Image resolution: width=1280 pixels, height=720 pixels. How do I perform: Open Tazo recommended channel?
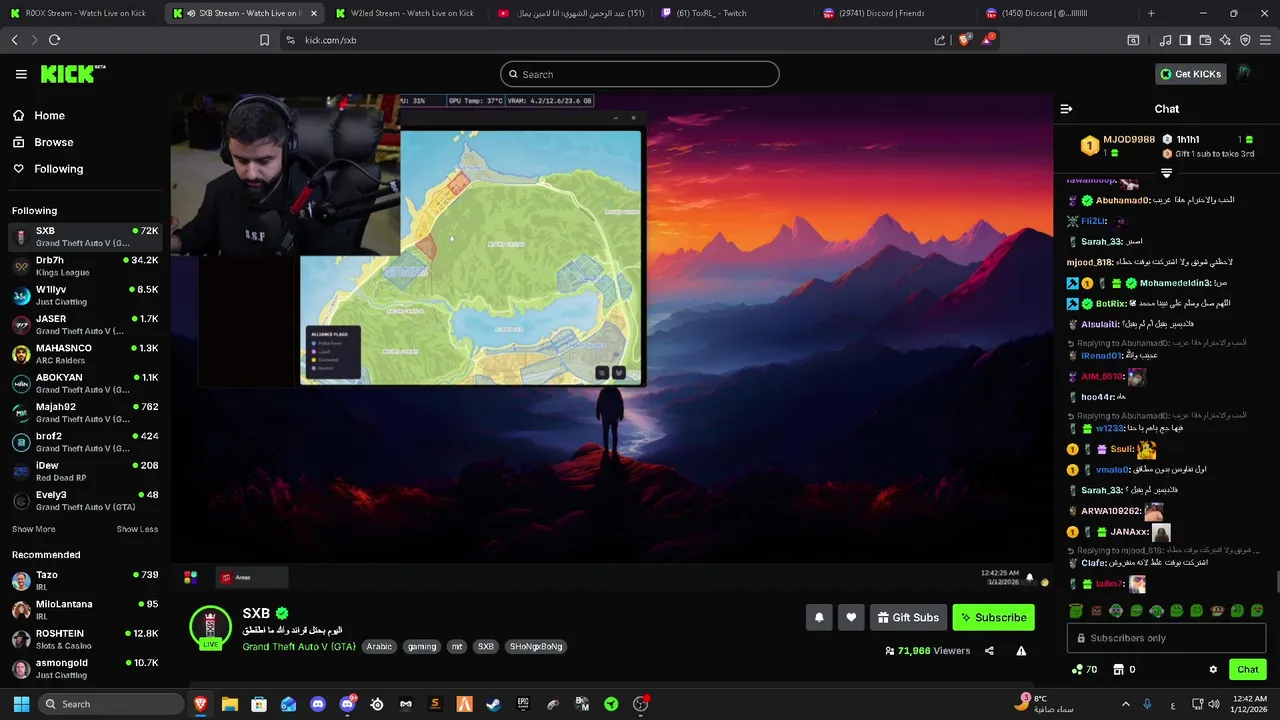click(x=85, y=580)
